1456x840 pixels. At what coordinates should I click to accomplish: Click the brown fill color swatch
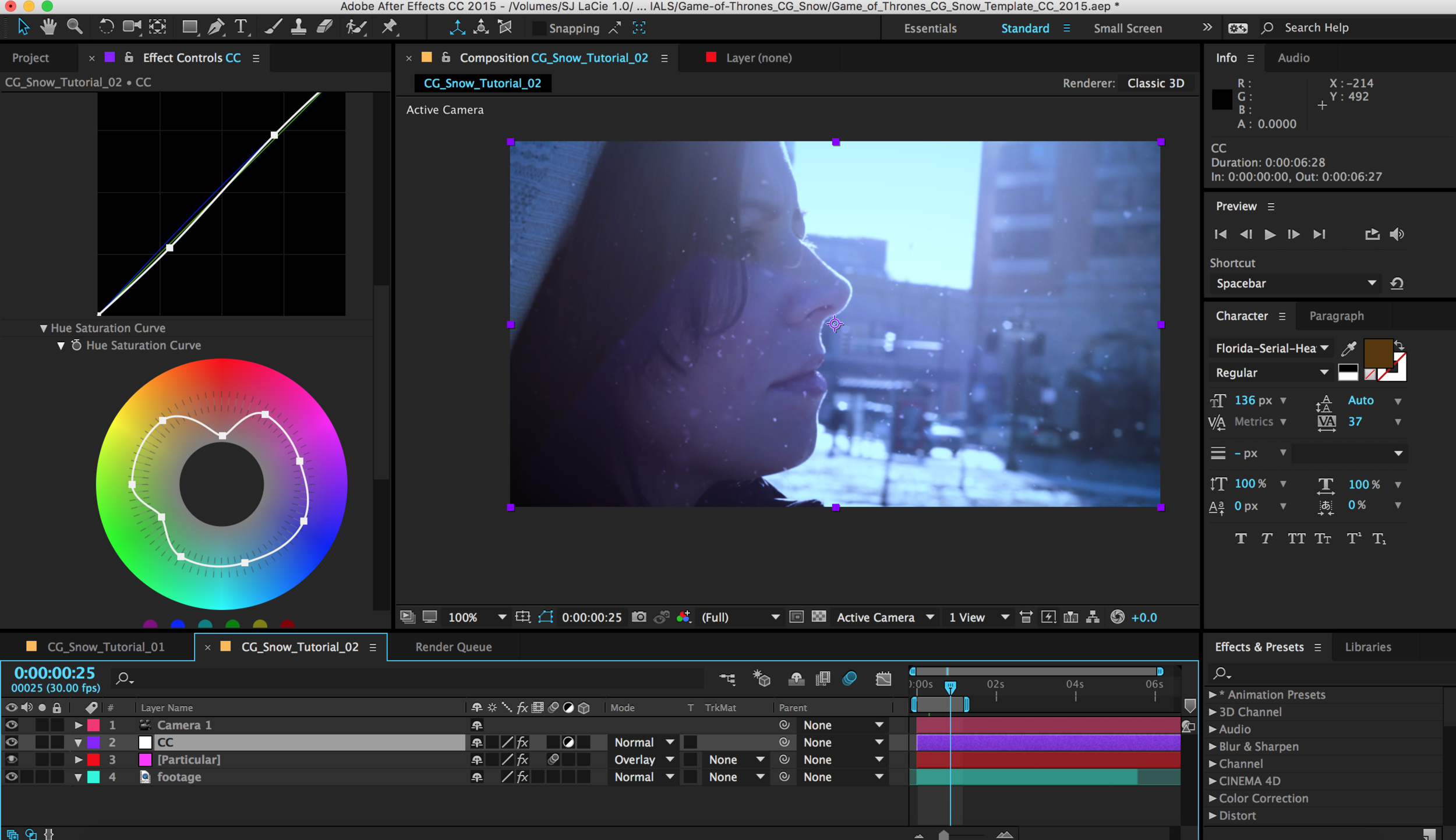pyautogui.click(x=1377, y=352)
